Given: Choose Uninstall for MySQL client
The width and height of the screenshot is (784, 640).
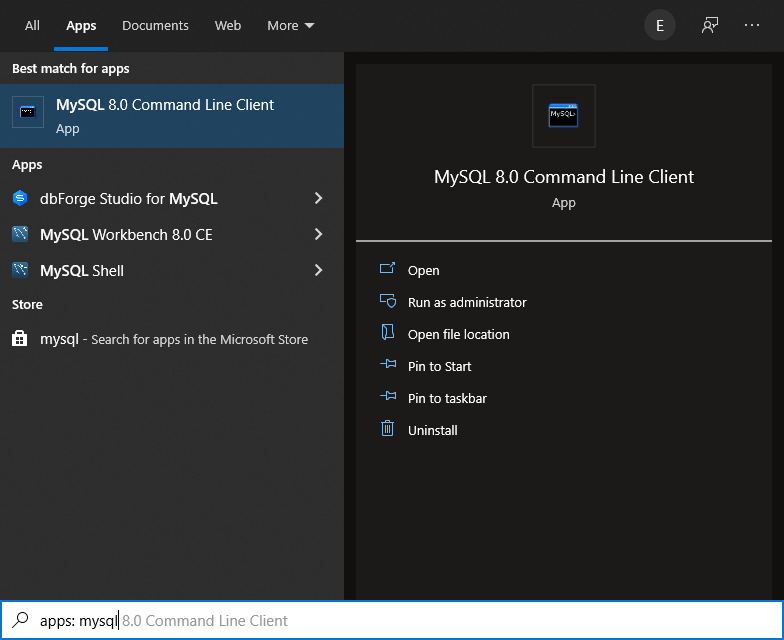Looking at the screenshot, I should (432, 430).
